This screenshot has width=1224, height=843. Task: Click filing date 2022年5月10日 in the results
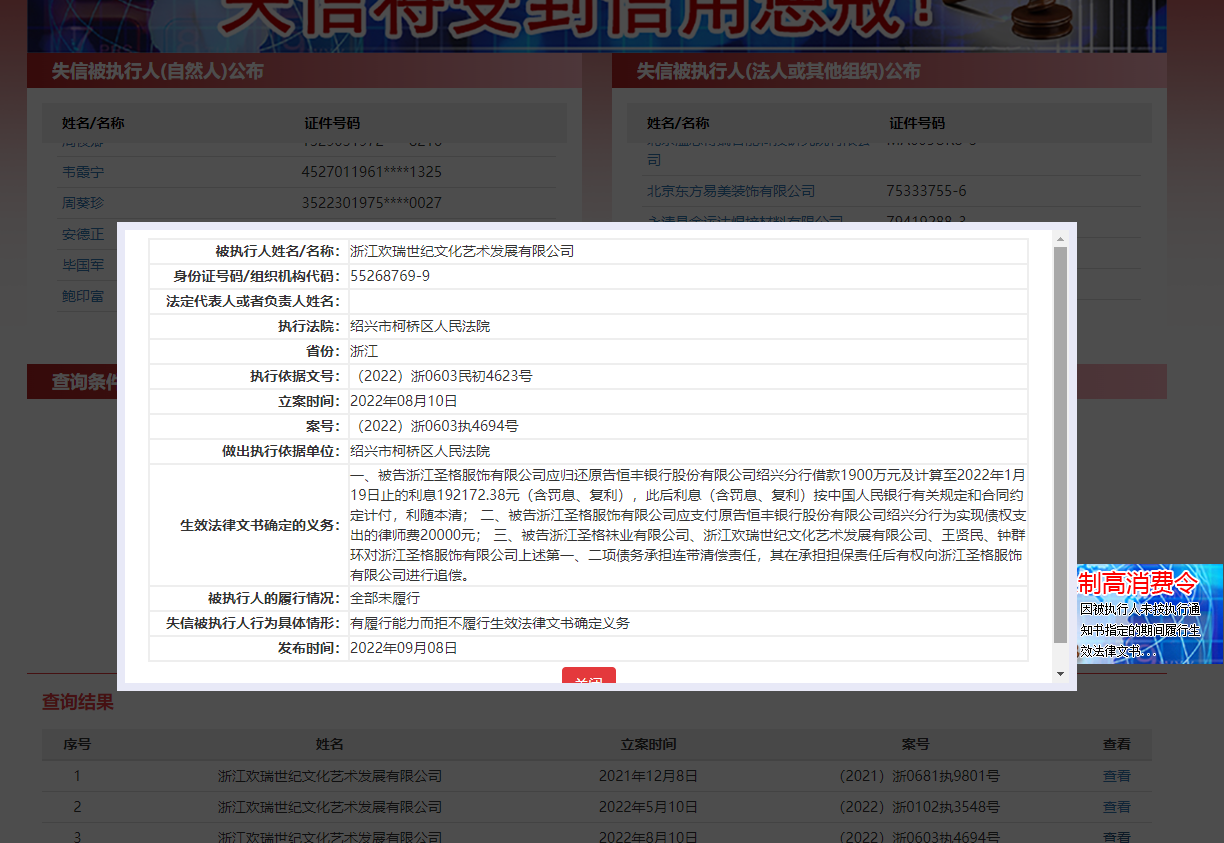pos(648,807)
